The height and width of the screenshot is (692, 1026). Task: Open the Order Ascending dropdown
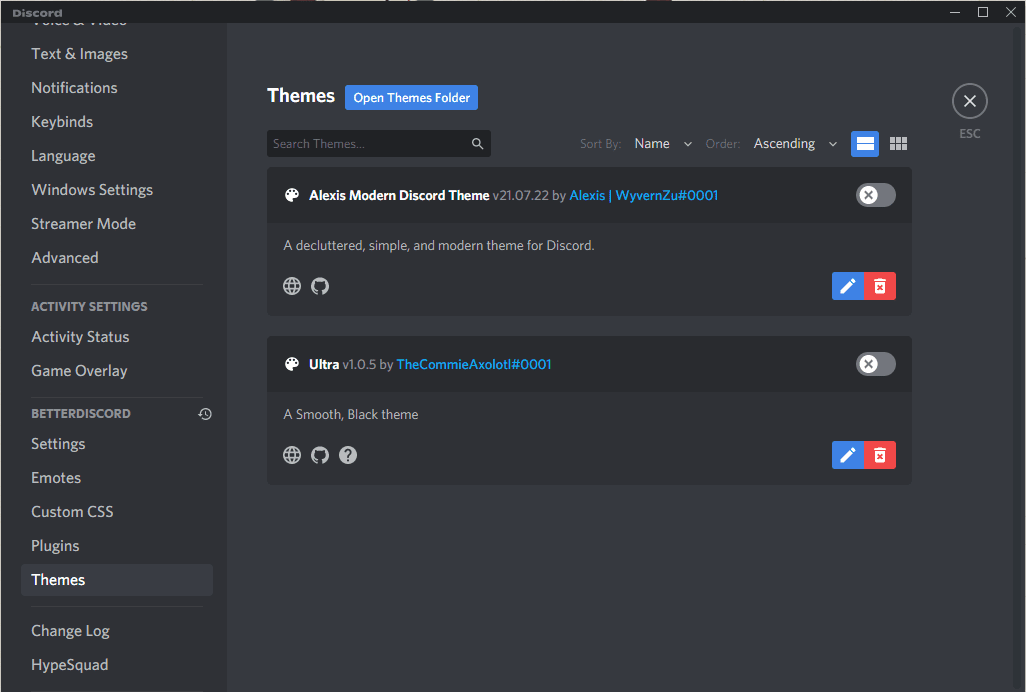(795, 143)
